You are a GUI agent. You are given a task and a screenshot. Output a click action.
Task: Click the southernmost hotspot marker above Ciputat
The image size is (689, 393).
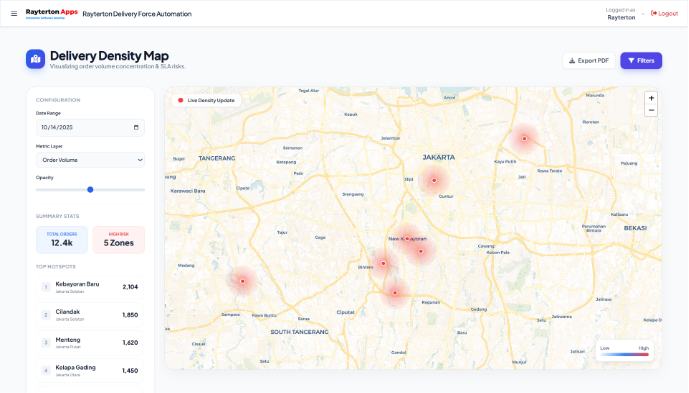pyautogui.click(x=395, y=293)
